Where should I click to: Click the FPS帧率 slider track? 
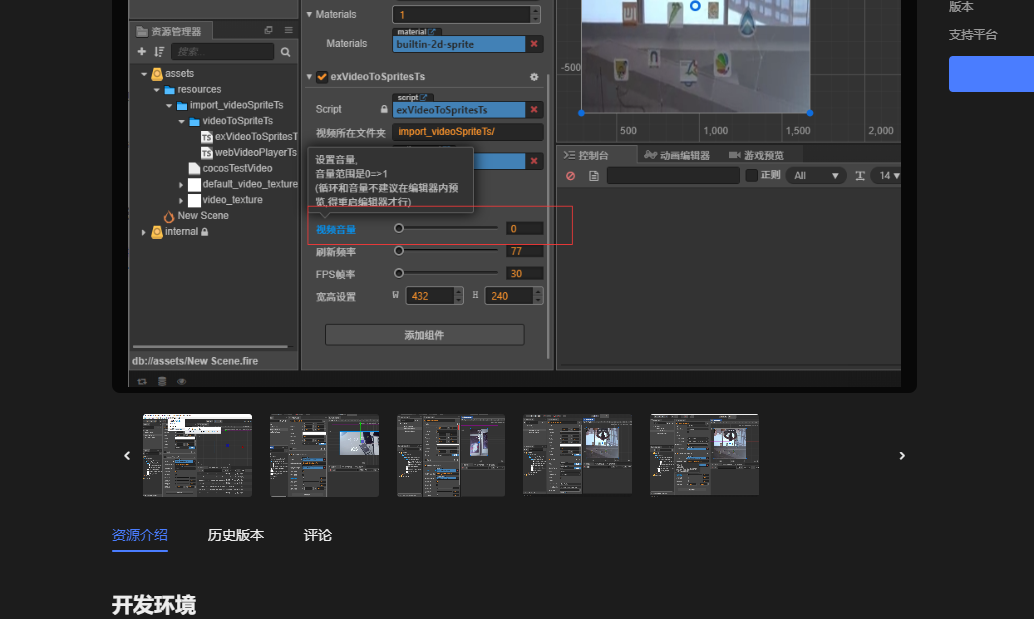448,273
